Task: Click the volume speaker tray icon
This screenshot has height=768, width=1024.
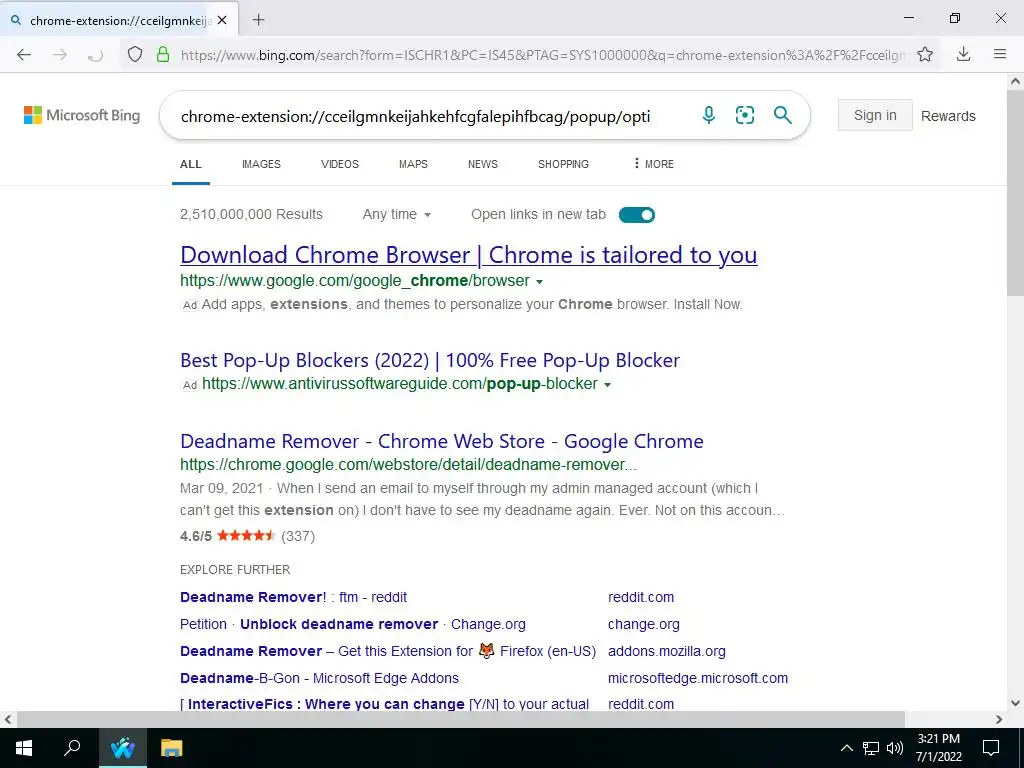Action: [895, 748]
